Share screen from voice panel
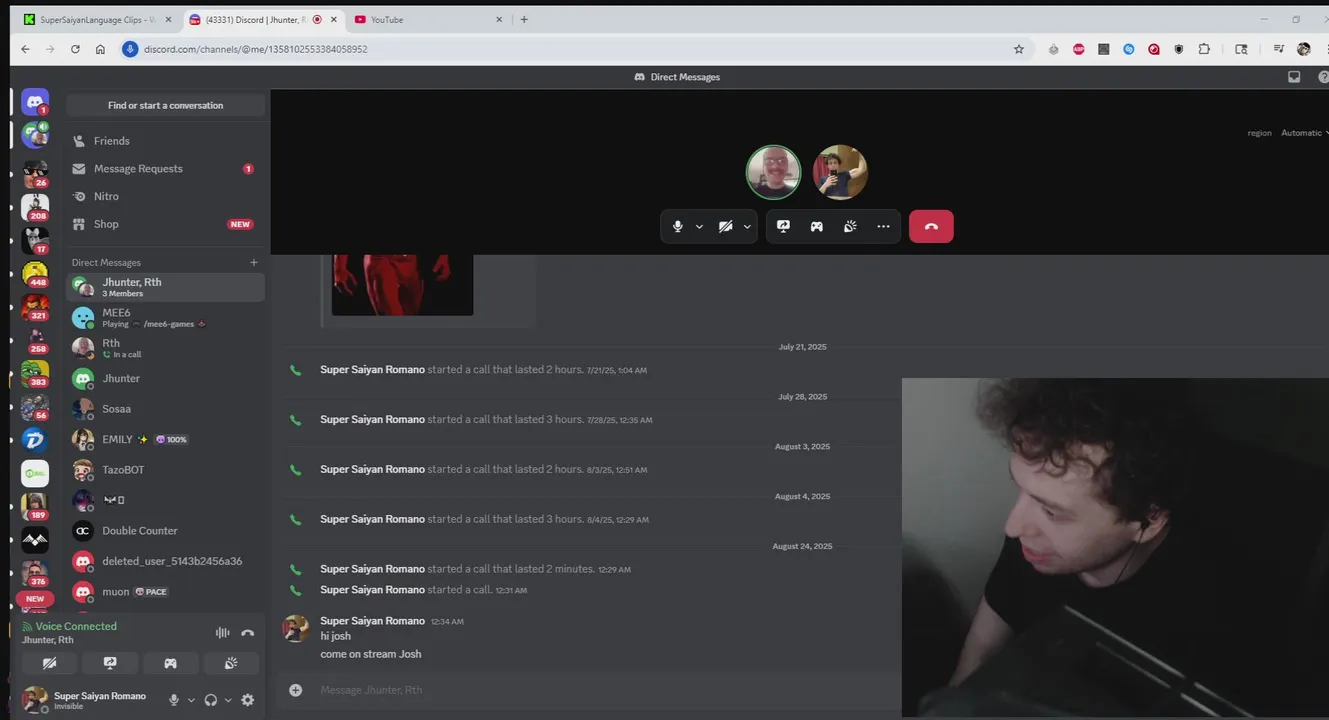The width and height of the screenshot is (1329, 720). pos(110,663)
